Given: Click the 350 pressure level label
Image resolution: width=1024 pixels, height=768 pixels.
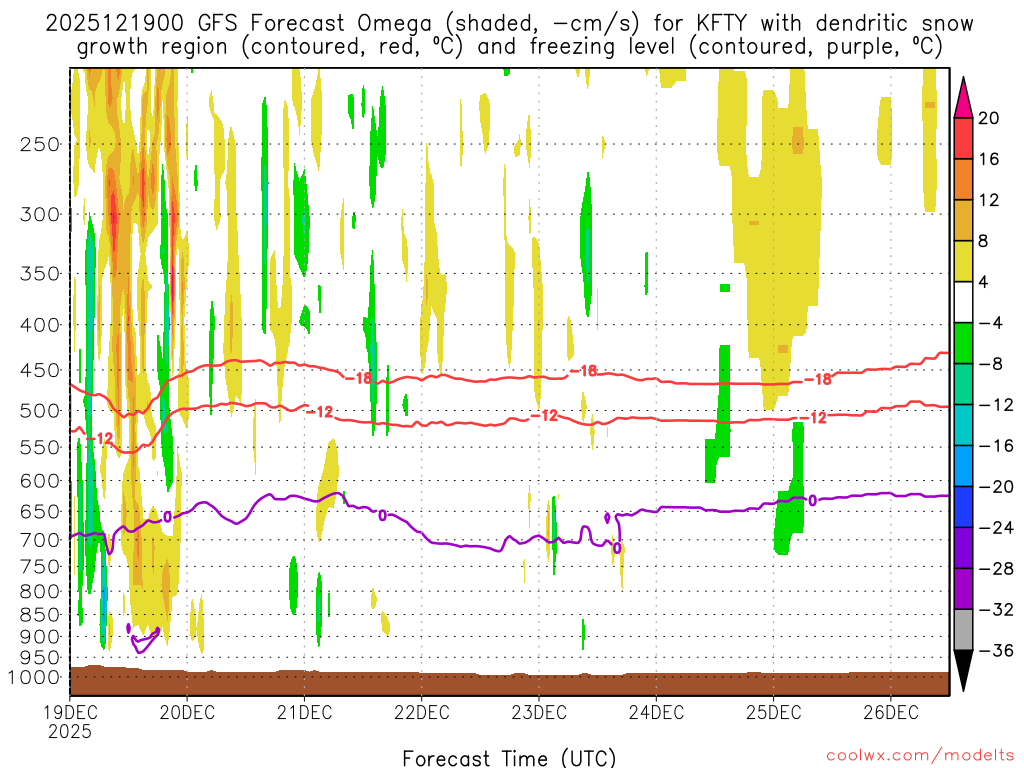Looking at the screenshot, I should [x=40, y=274].
